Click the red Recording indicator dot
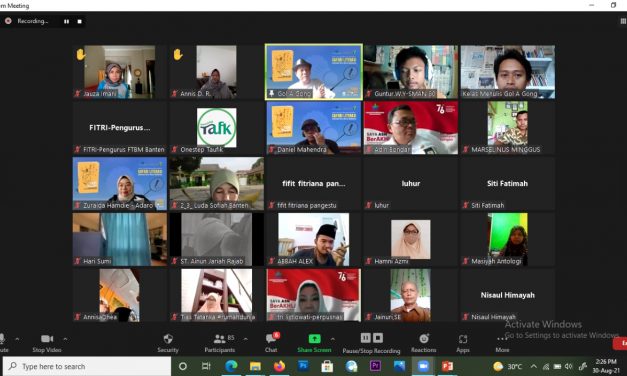Viewport: 627px width, 376px height. (x=8, y=21)
